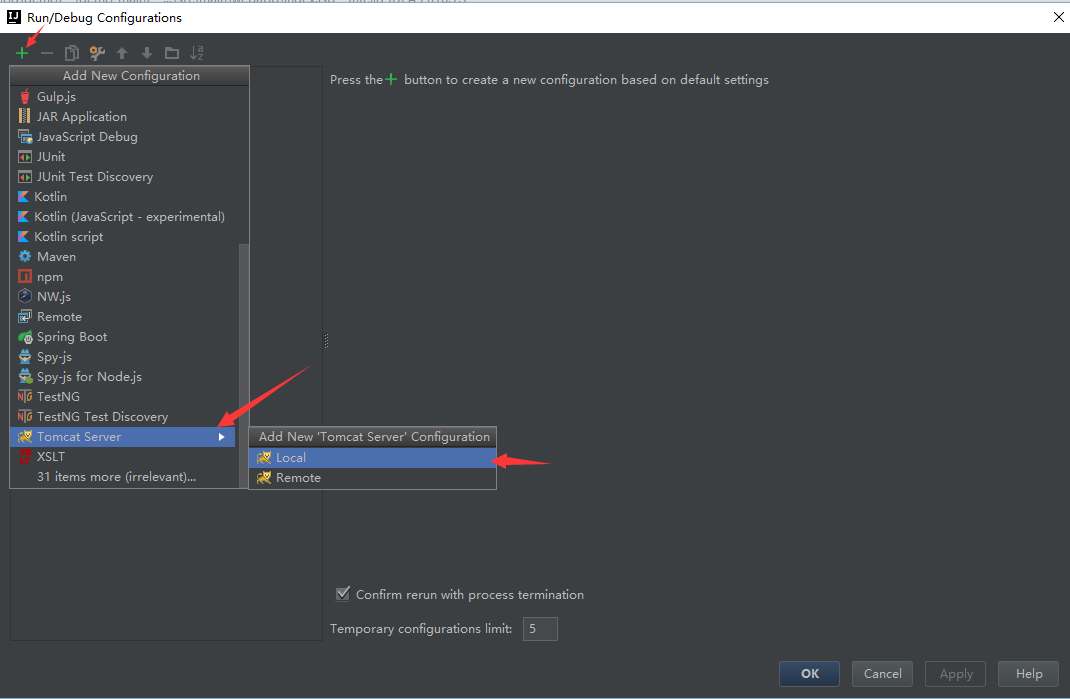
Task: Click the OK button
Action: click(809, 674)
